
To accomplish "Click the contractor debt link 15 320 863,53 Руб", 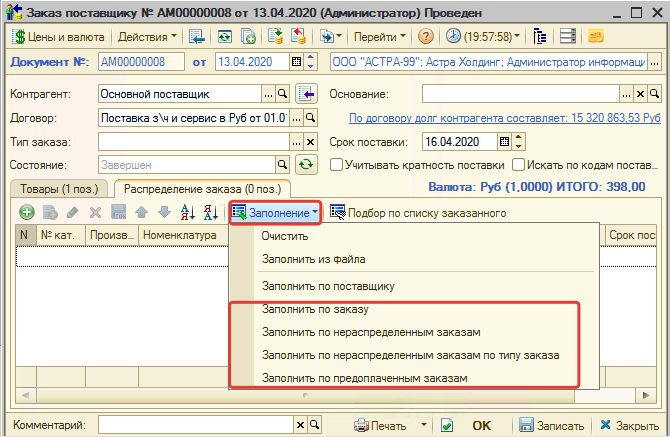I will click(505, 118).
